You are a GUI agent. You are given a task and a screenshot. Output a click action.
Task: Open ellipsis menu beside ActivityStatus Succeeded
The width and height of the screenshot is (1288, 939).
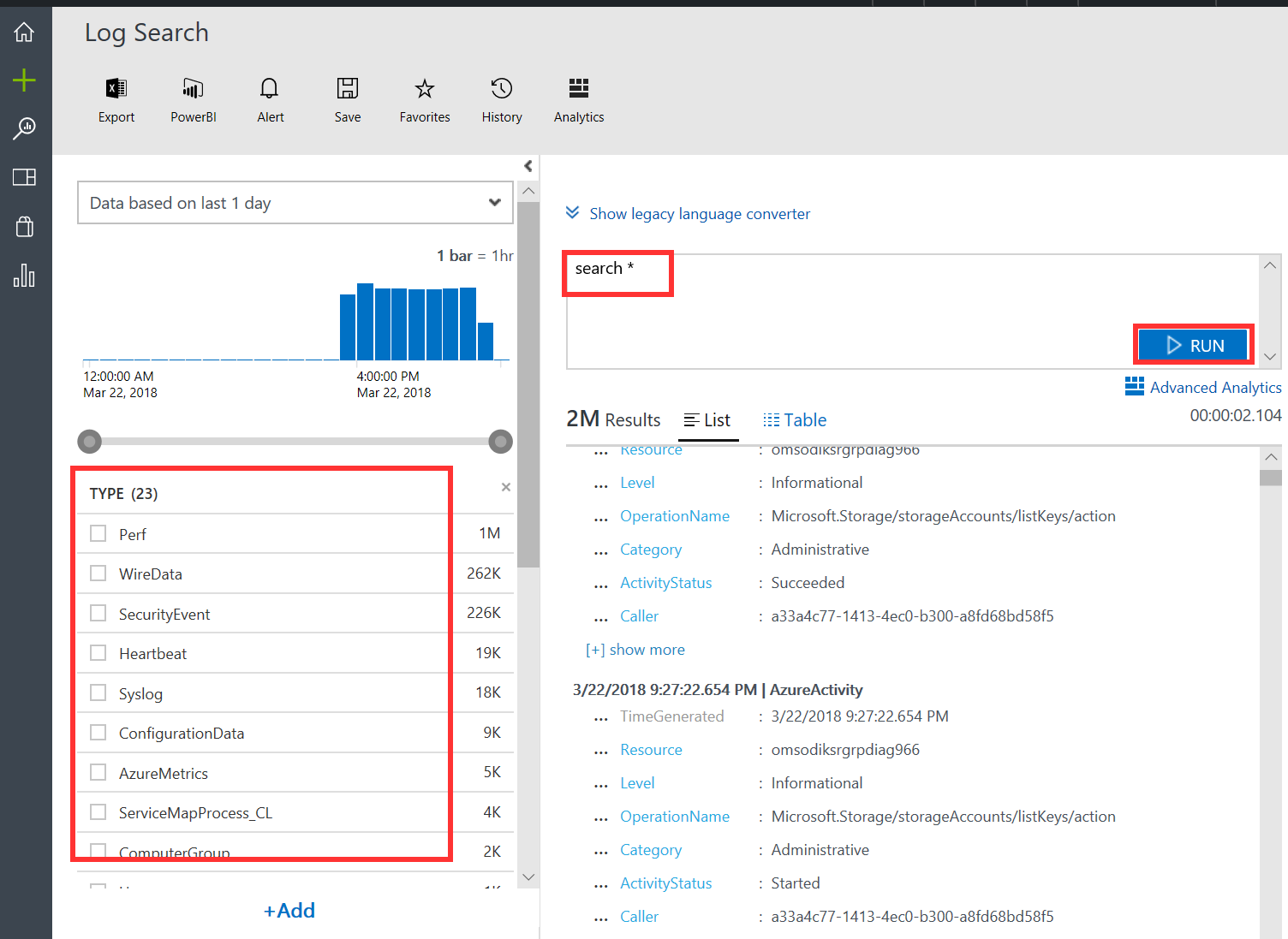601,585
